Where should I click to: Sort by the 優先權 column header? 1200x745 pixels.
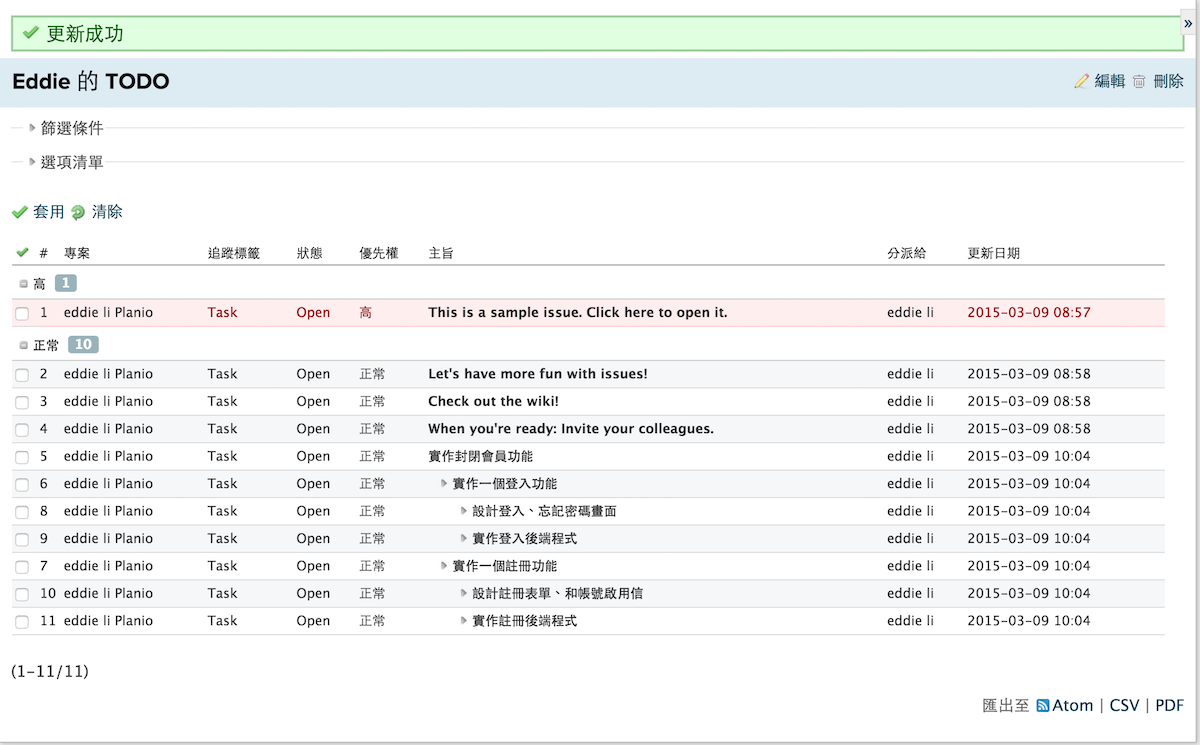(x=379, y=253)
